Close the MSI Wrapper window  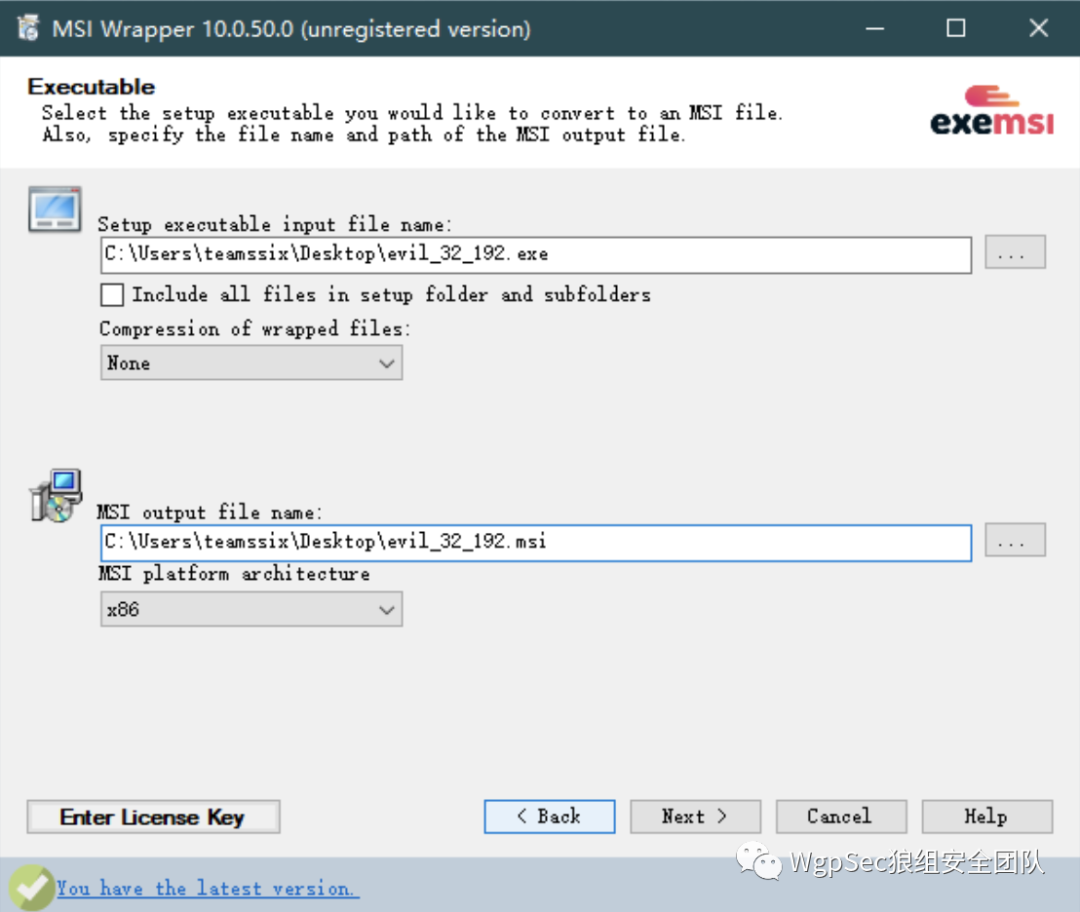pos(1039,28)
